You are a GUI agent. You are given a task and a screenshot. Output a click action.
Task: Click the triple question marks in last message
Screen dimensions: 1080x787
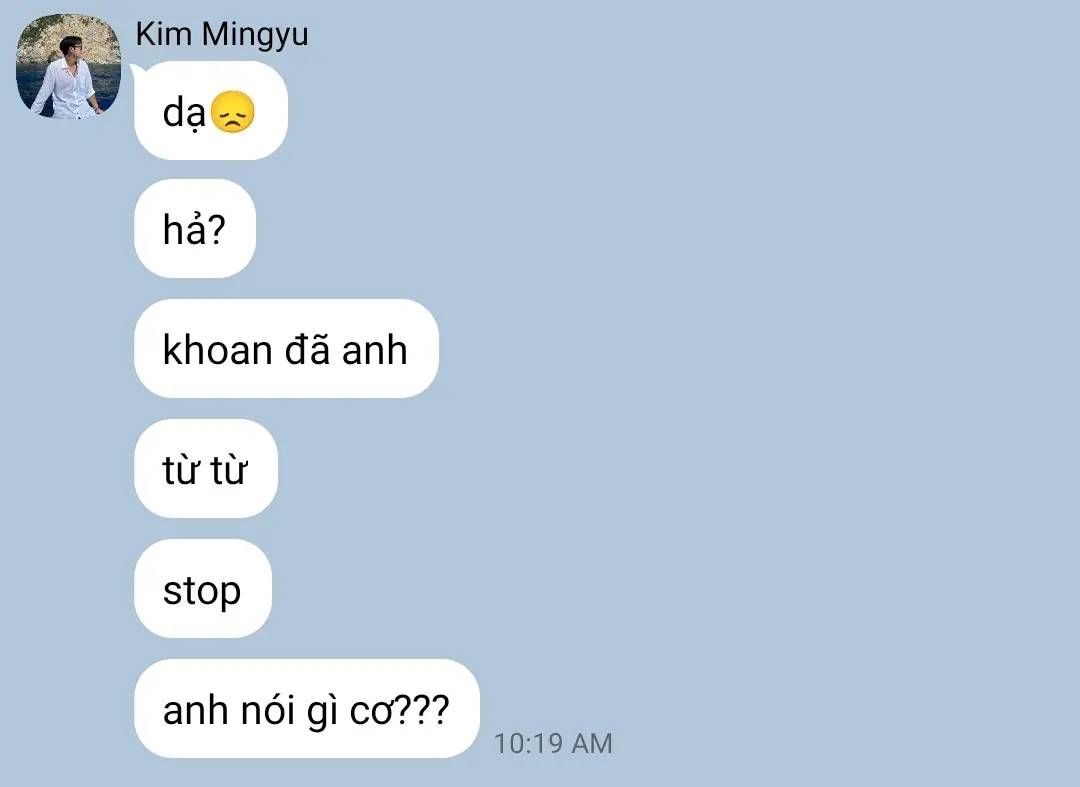point(422,709)
